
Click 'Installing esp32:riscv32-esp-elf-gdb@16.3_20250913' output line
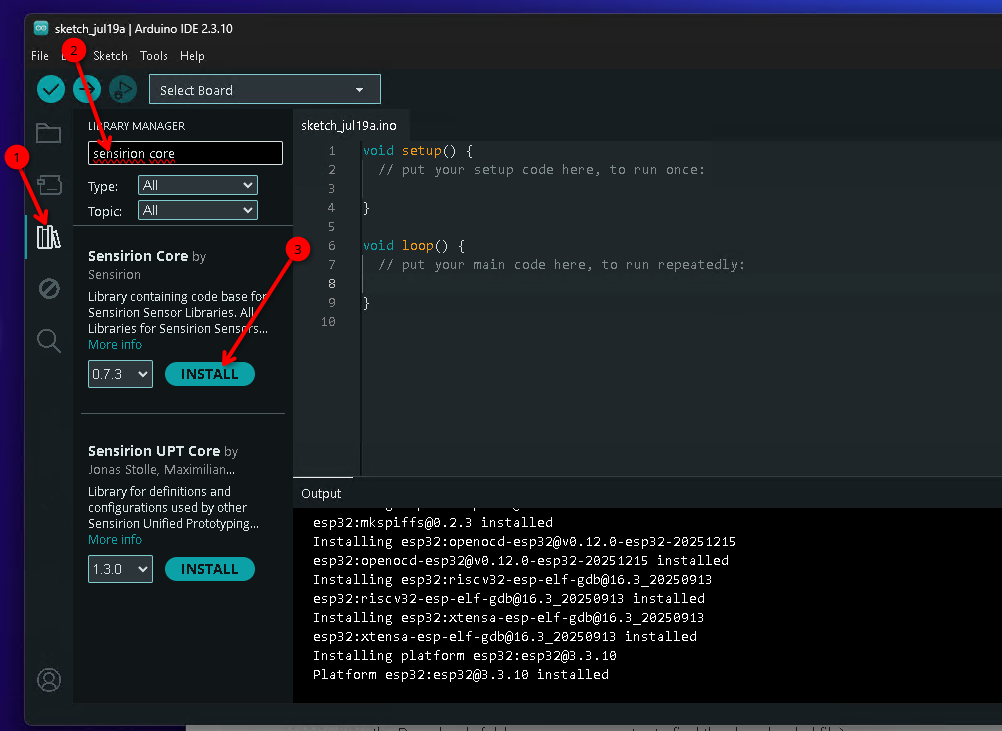pos(513,579)
